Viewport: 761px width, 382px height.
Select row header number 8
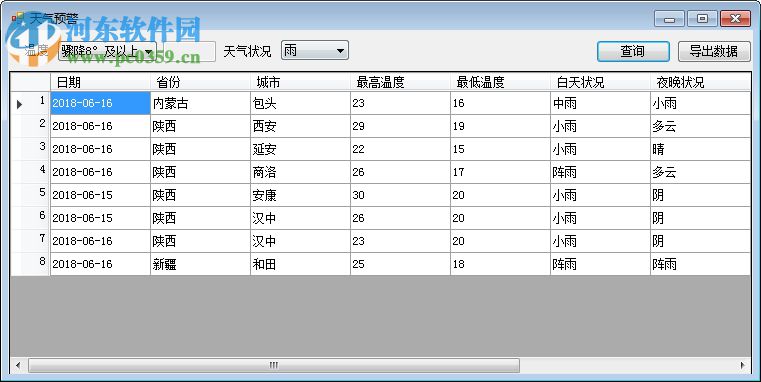click(x=30, y=264)
